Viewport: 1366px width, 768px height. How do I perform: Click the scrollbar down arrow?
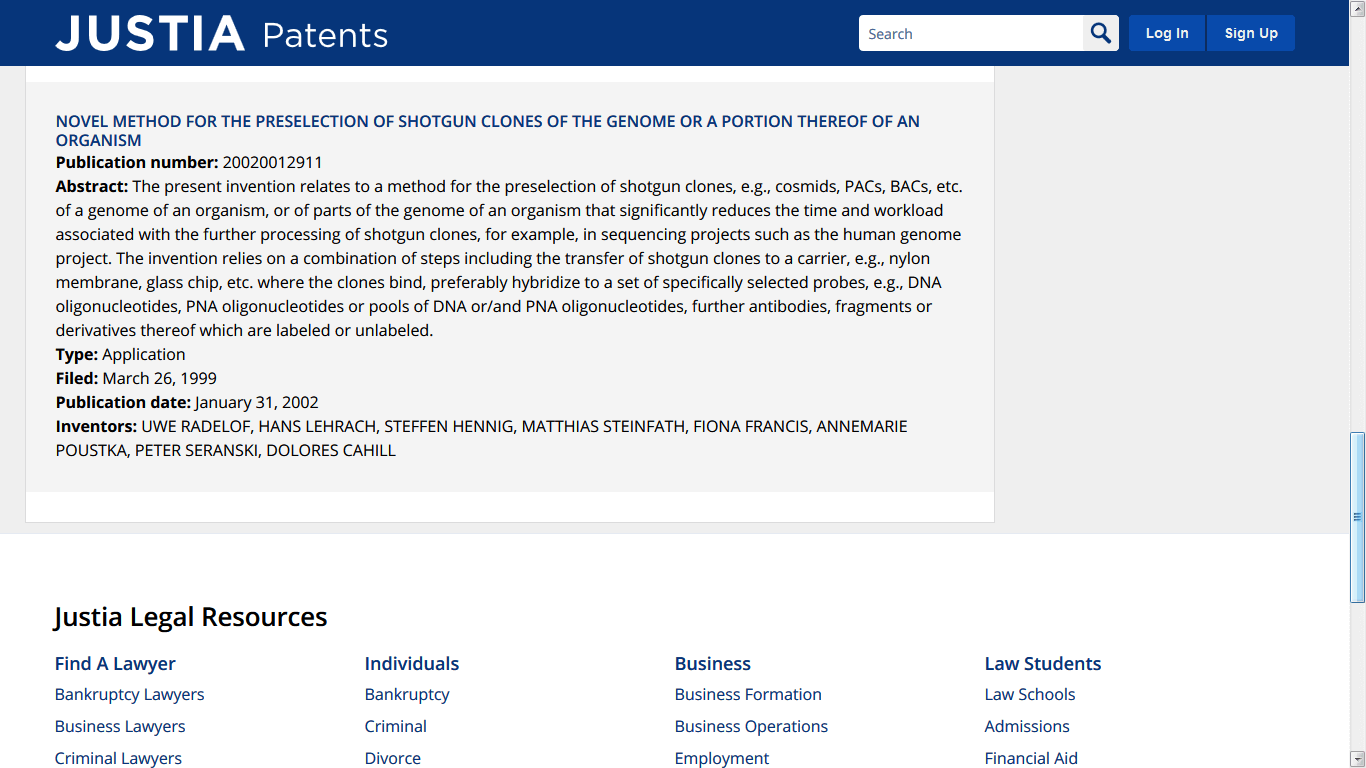(x=1357, y=759)
